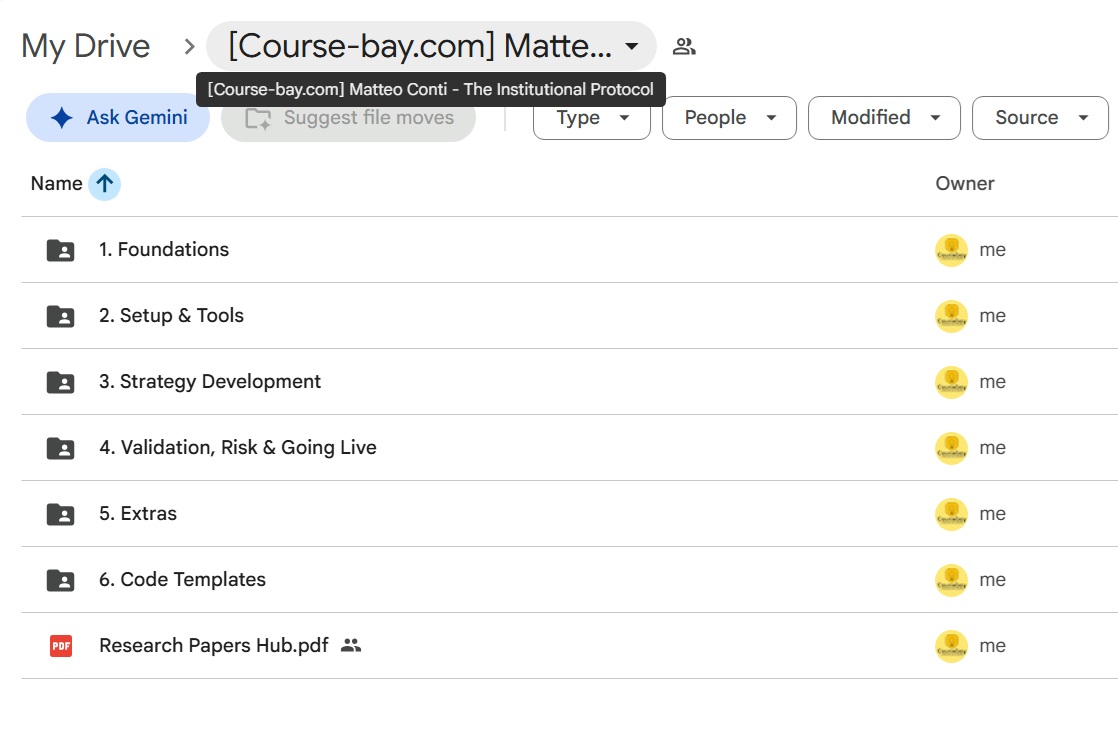The width and height of the screenshot is (1118, 740).
Task: Go to My Drive breadcrumb
Action: (x=86, y=46)
